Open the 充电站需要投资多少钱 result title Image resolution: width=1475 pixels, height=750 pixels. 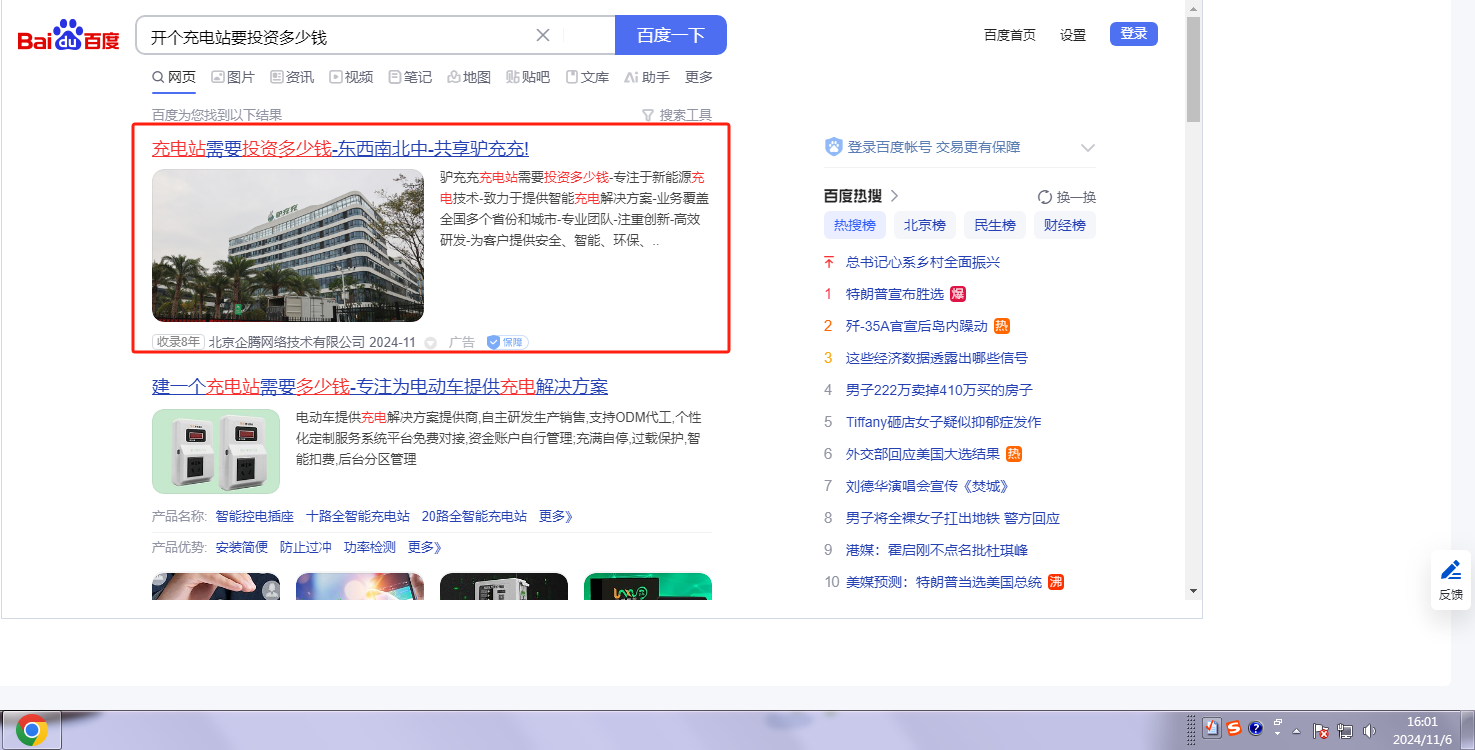340,149
